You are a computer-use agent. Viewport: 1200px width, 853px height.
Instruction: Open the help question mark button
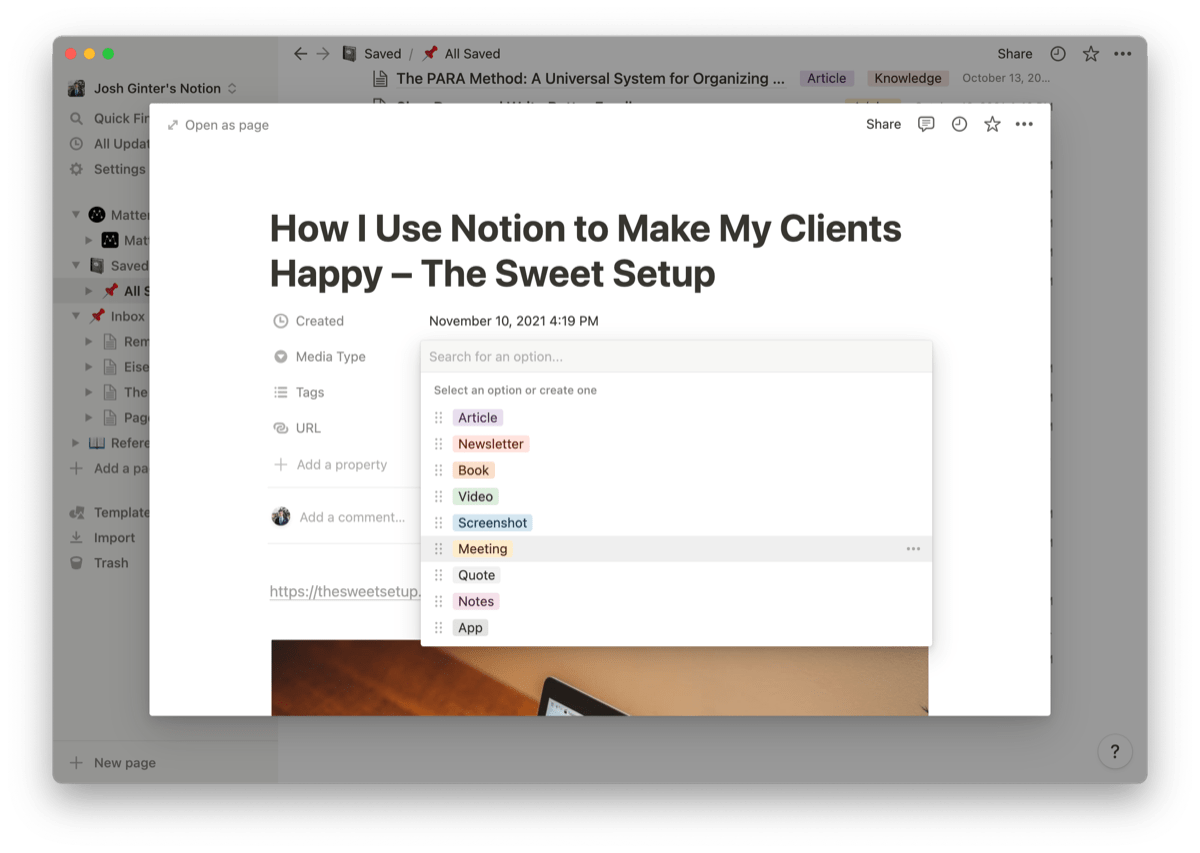tap(1115, 752)
